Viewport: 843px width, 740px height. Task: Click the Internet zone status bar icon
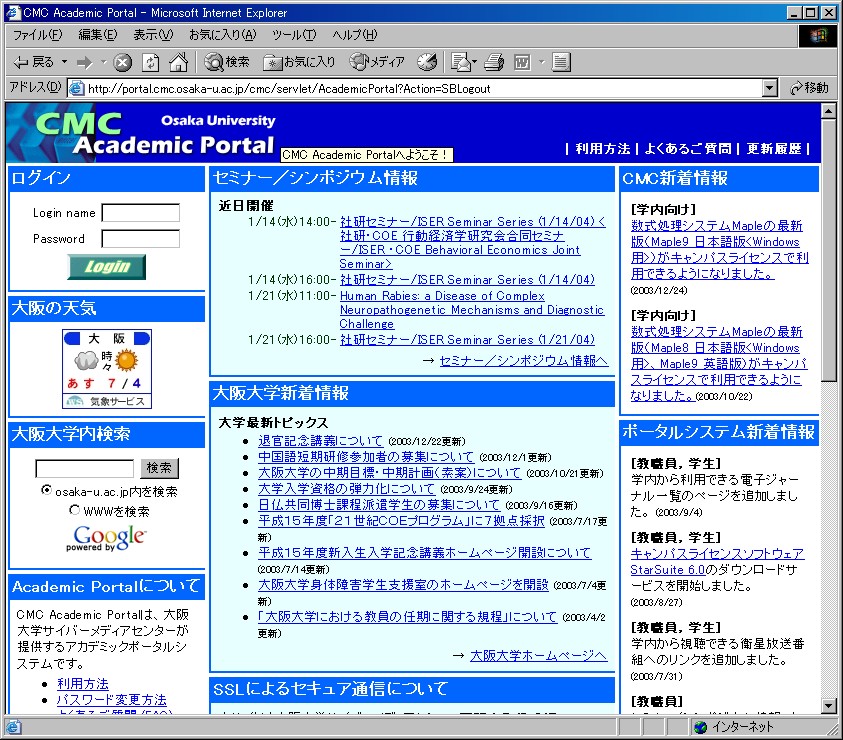coord(700,728)
